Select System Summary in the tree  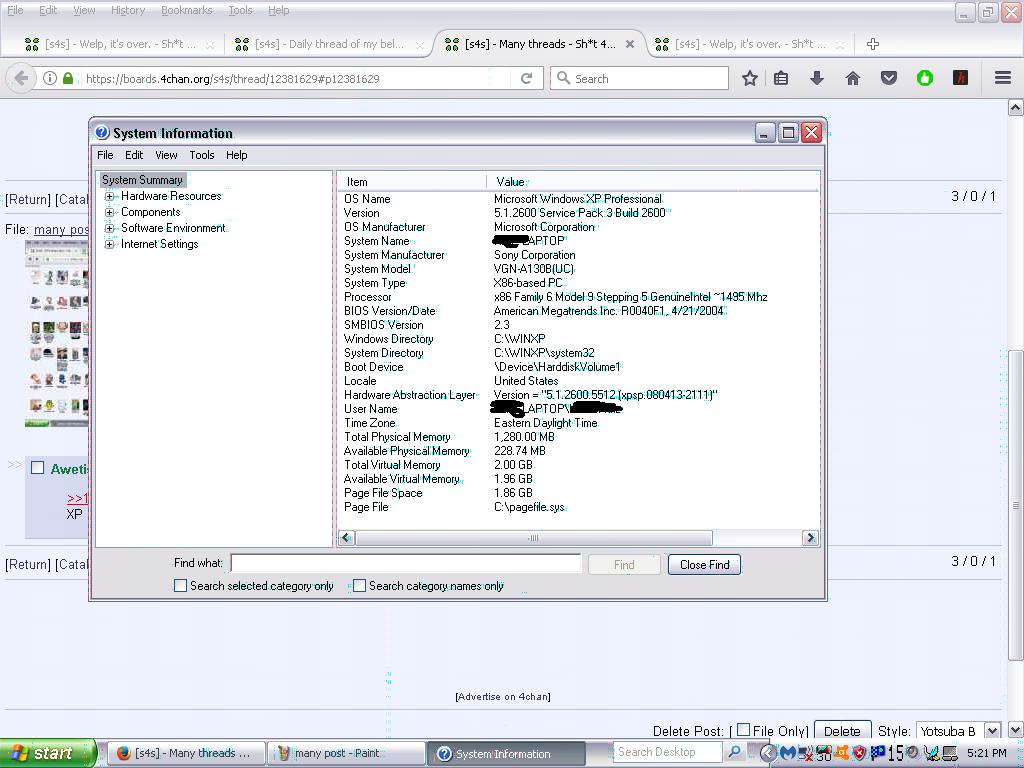[142, 180]
